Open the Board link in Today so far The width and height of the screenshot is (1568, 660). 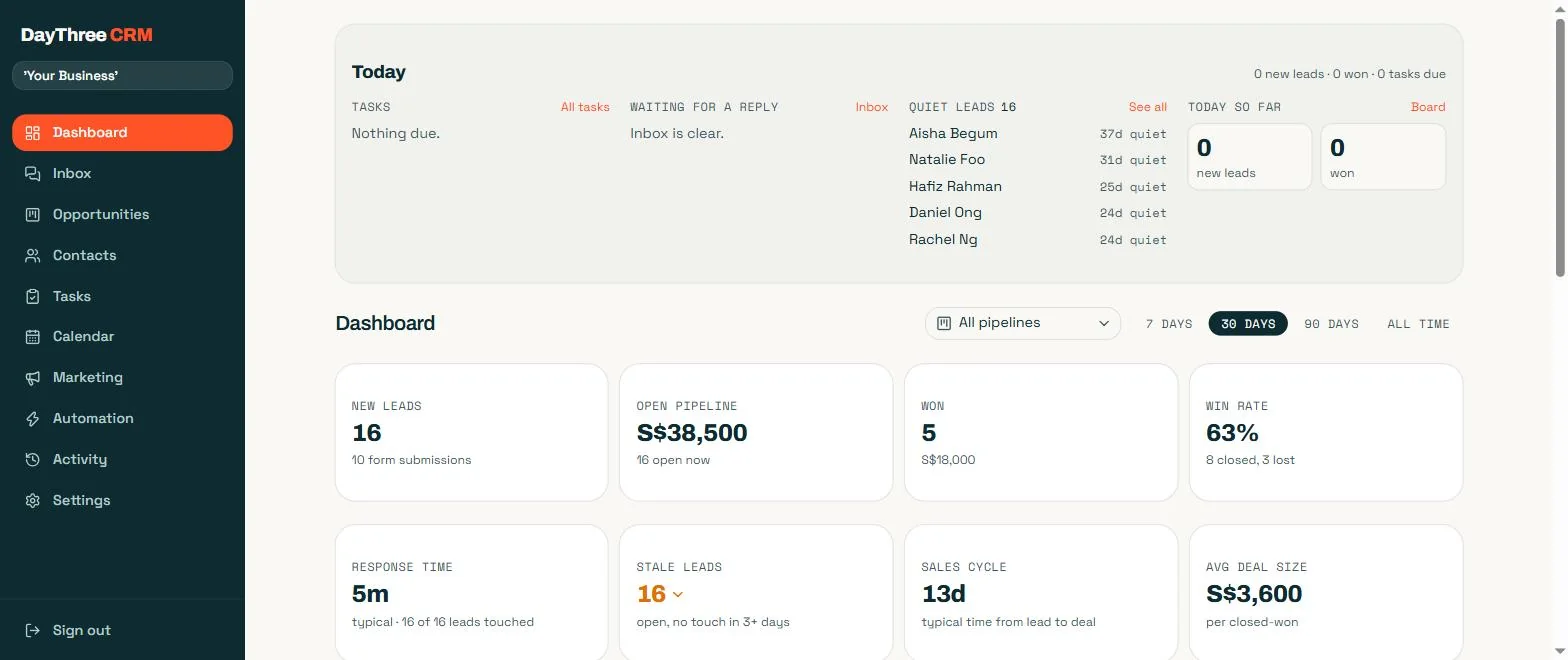tap(1428, 107)
